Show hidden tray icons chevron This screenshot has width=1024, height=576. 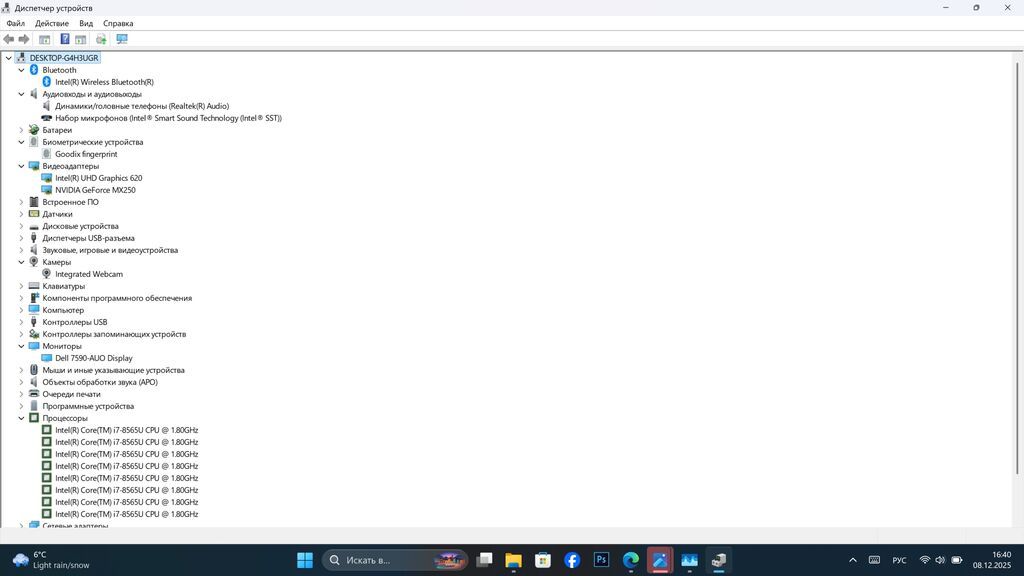852,560
